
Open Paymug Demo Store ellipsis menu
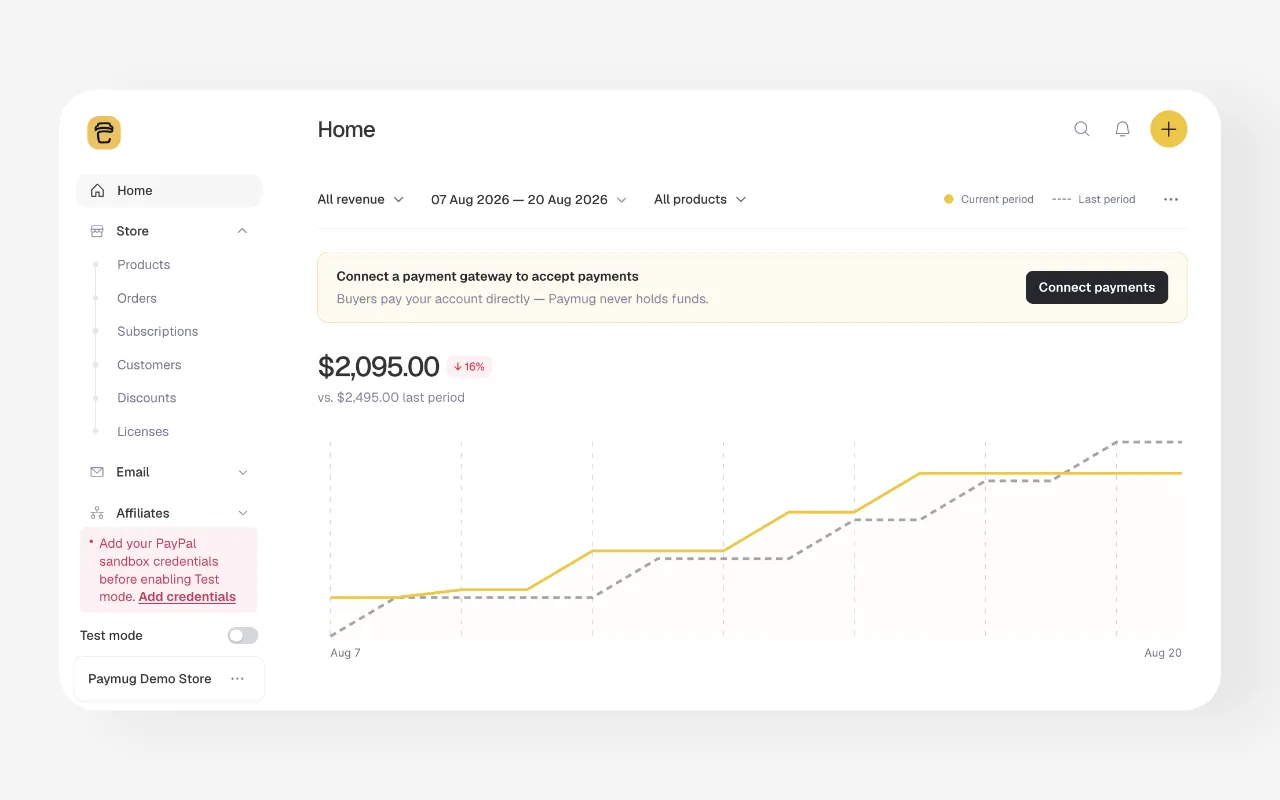click(237, 679)
